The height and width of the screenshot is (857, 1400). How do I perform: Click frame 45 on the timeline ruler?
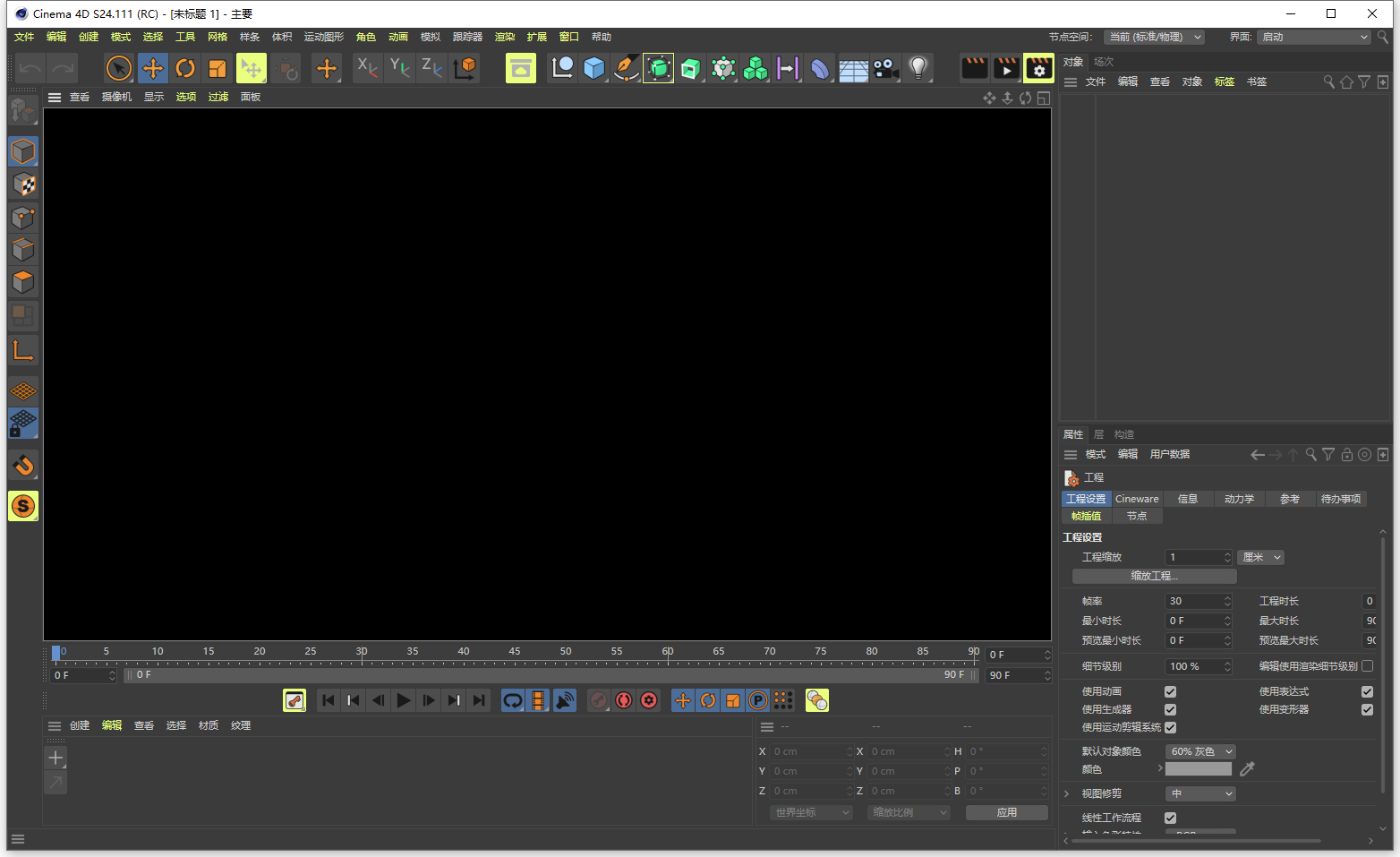click(x=515, y=653)
